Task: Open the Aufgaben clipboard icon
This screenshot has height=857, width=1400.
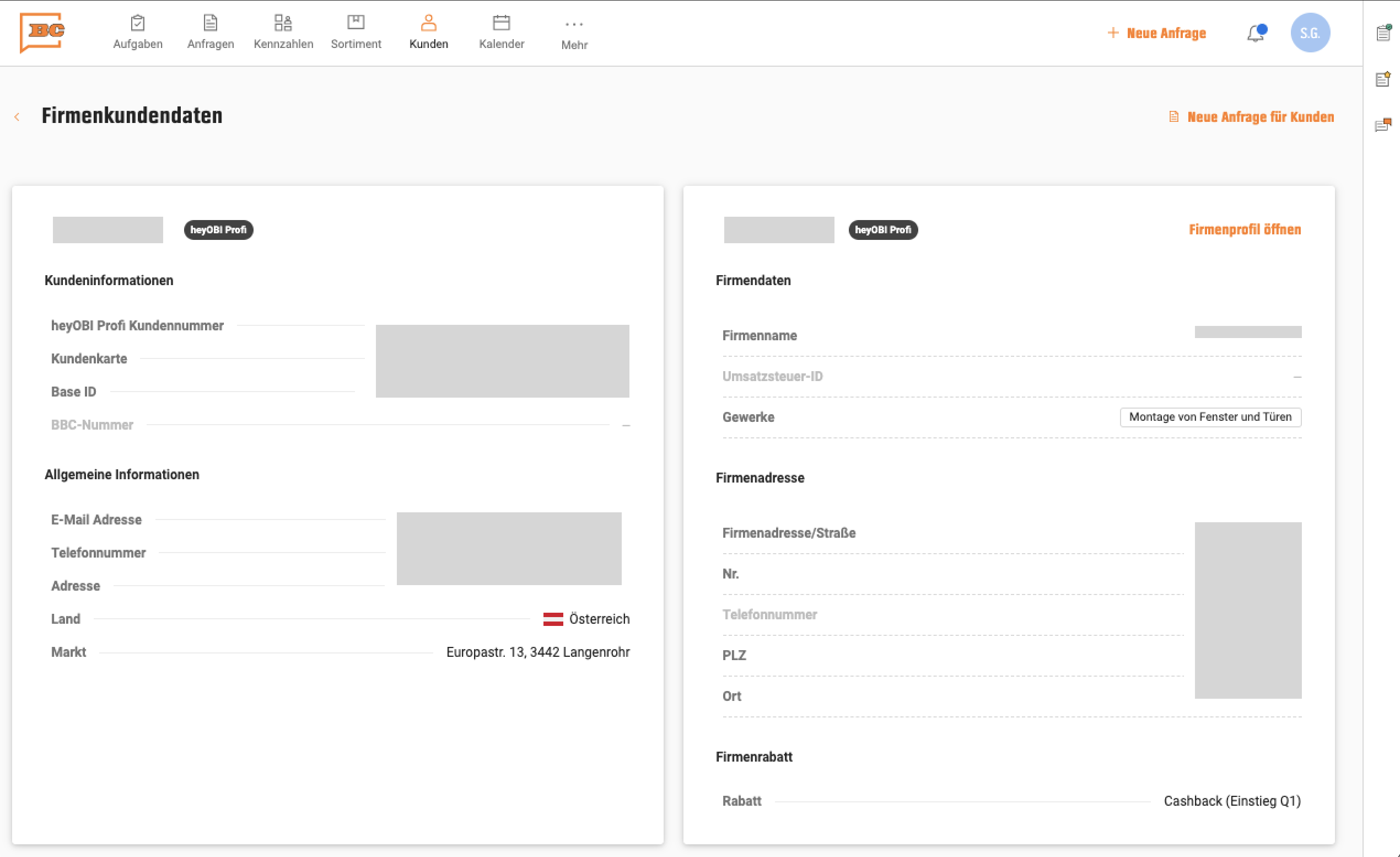Action: (137, 23)
